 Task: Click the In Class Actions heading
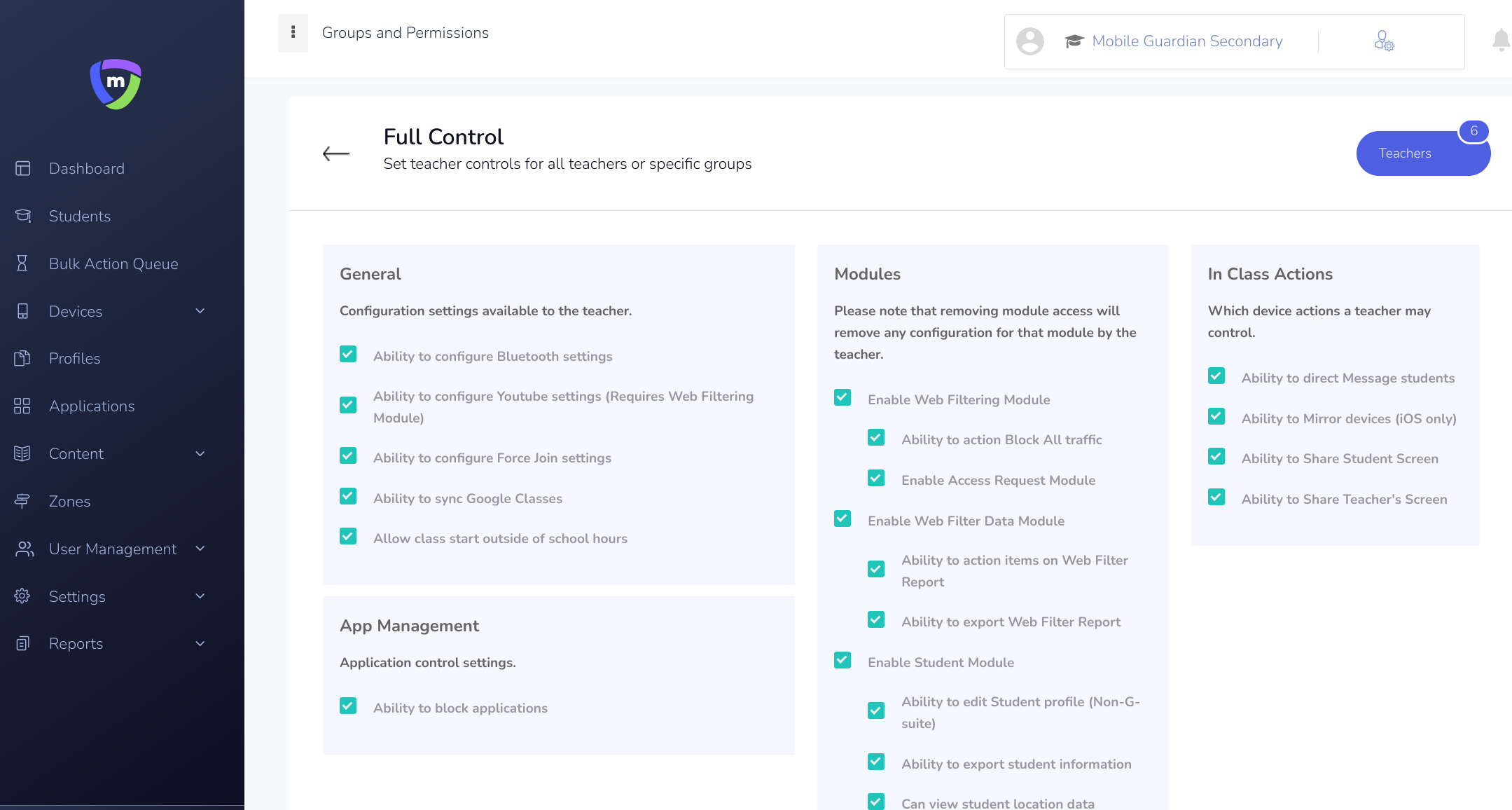pyautogui.click(x=1270, y=274)
